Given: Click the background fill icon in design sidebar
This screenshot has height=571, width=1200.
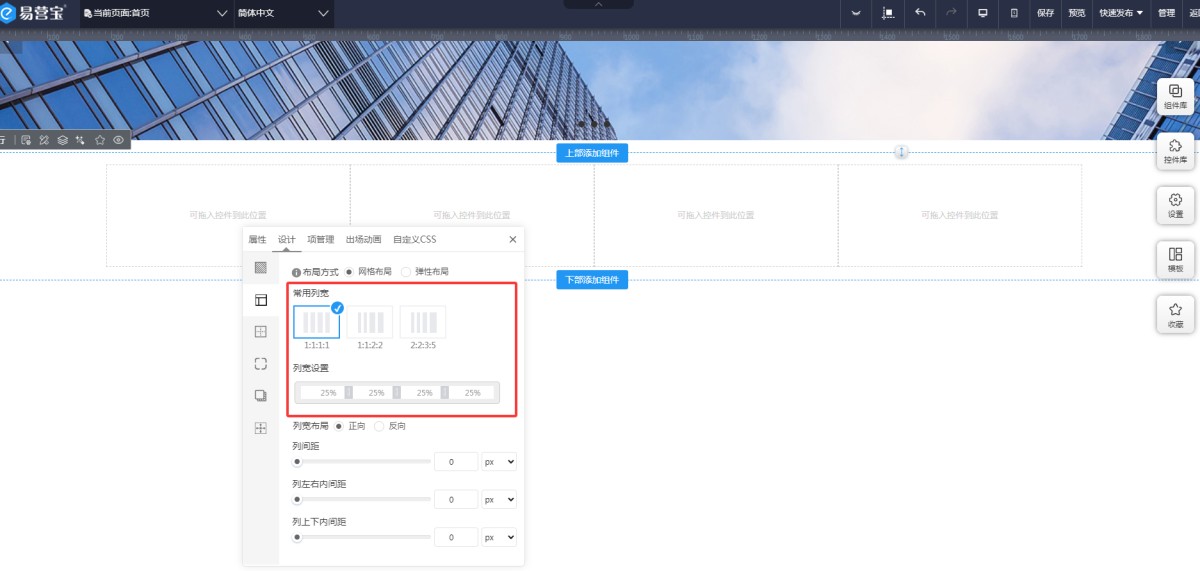Looking at the screenshot, I should coord(261,267).
